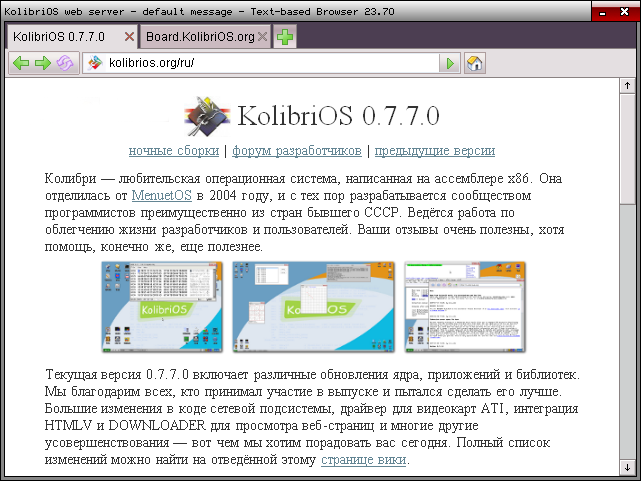Go back with the green left arrow
Viewport: 641px width, 481px height.
tap(20, 63)
